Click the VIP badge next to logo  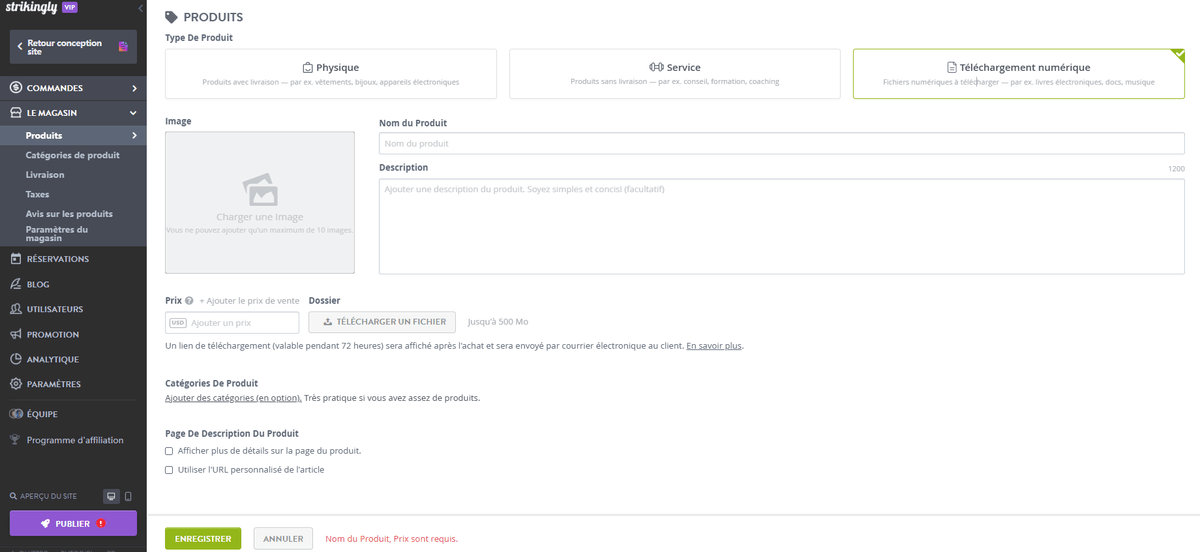(69, 7)
